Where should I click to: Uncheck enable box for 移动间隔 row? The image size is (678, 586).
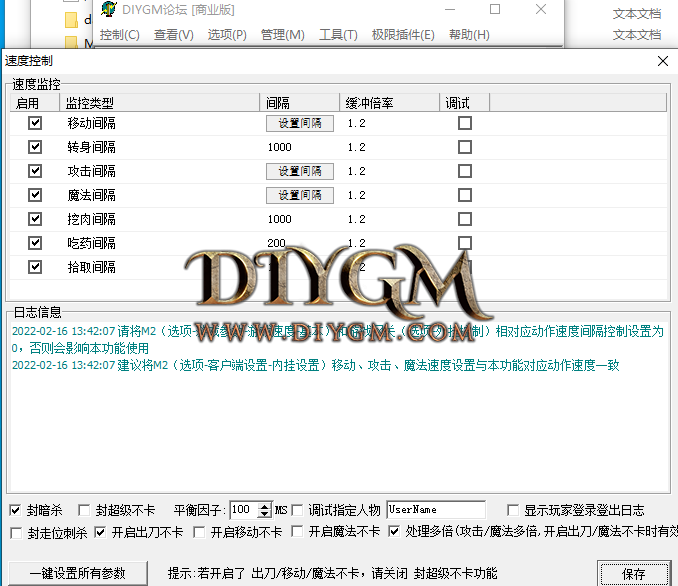pyautogui.click(x=35, y=123)
